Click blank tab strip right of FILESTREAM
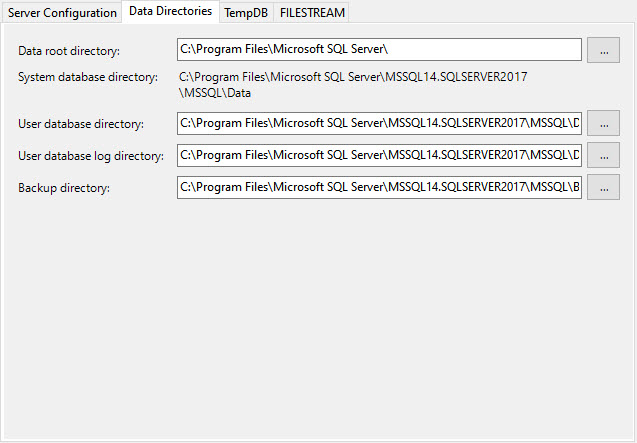 click(x=490, y=12)
